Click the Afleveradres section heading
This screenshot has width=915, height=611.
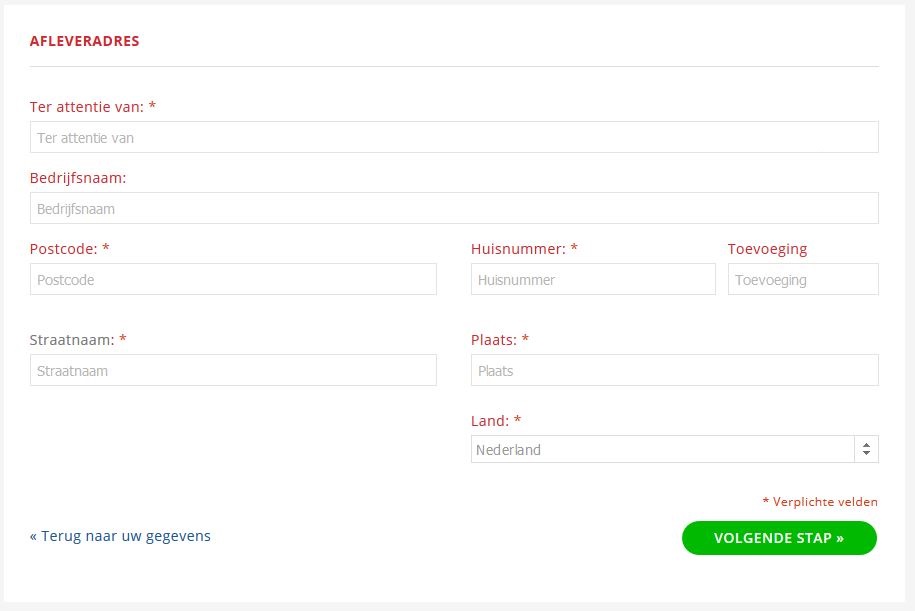[x=85, y=41]
